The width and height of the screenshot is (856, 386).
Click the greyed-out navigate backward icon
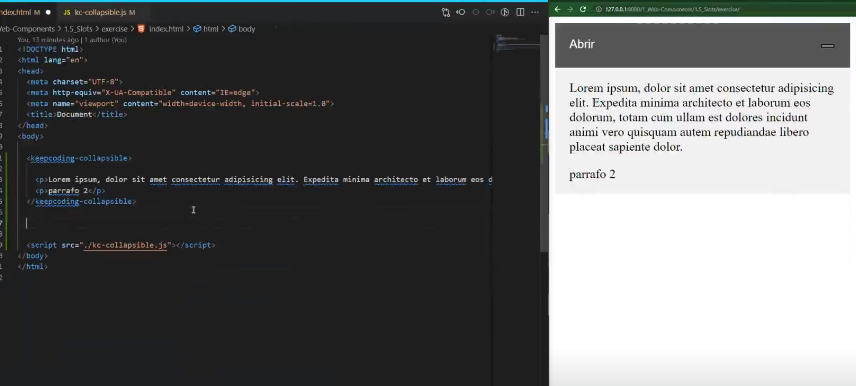(x=475, y=12)
